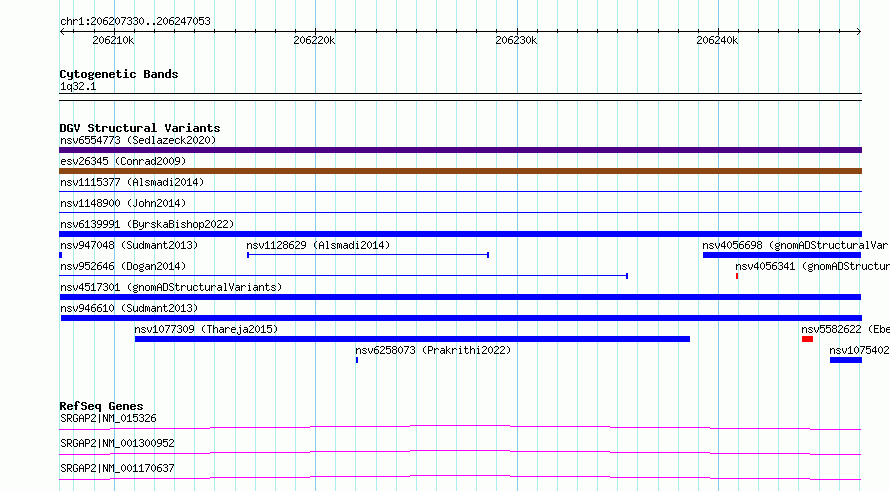Open the nsv1128629 (Alsmadi2014) variant label

[318, 245]
